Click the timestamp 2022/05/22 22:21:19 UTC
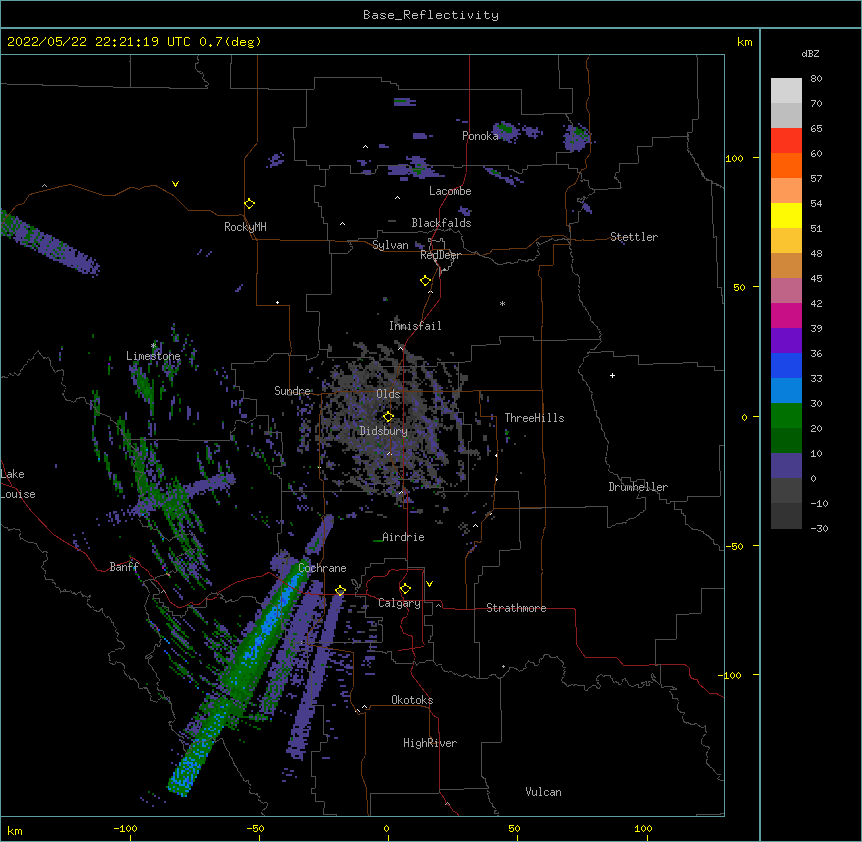The height and width of the screenshot is (842, 862). tap(99, 42)
